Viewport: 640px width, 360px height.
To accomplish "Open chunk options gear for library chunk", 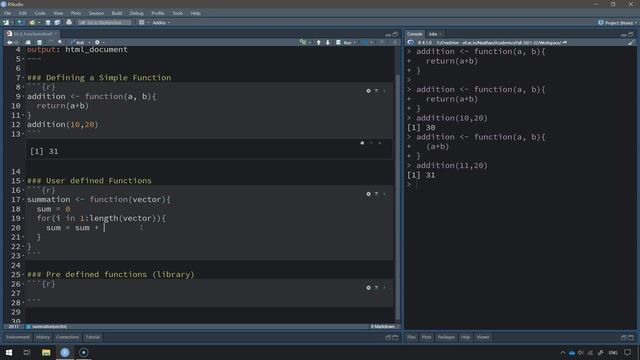I will pos(368,288).
